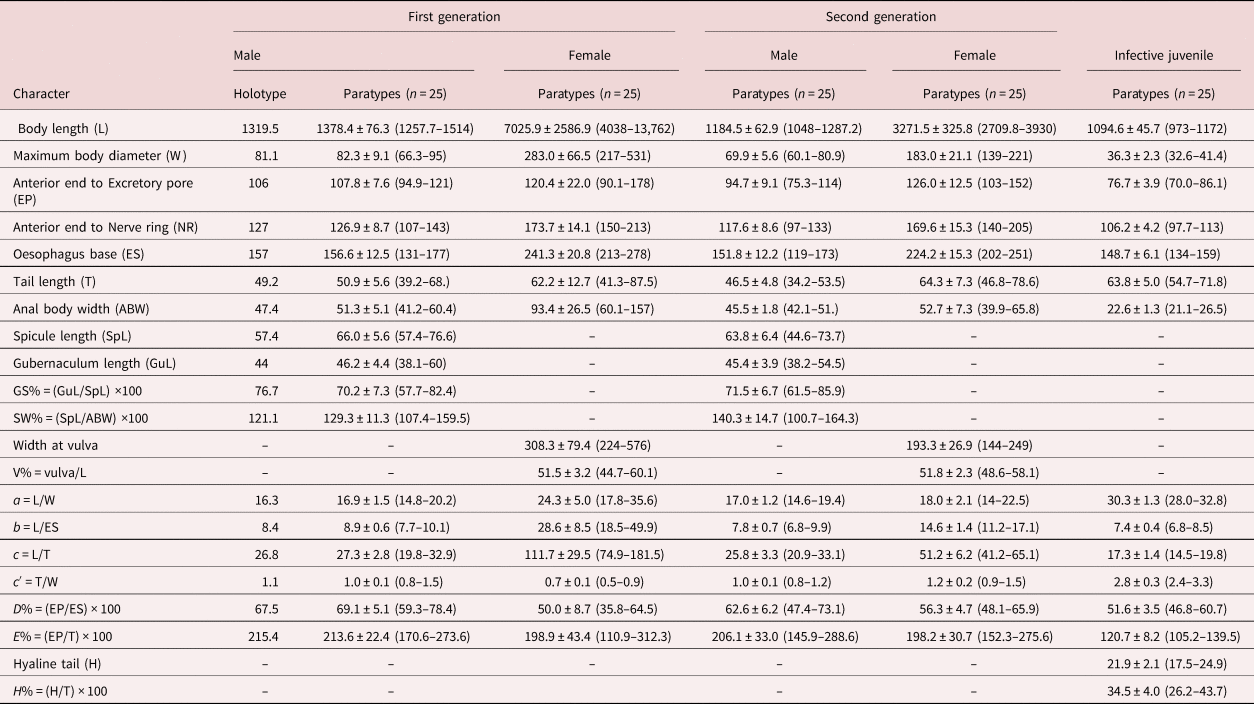This screenshot has height=704, width=1254.
Task: Click the Hyaline tail (H) row label
Action: (x=62, y=665)
